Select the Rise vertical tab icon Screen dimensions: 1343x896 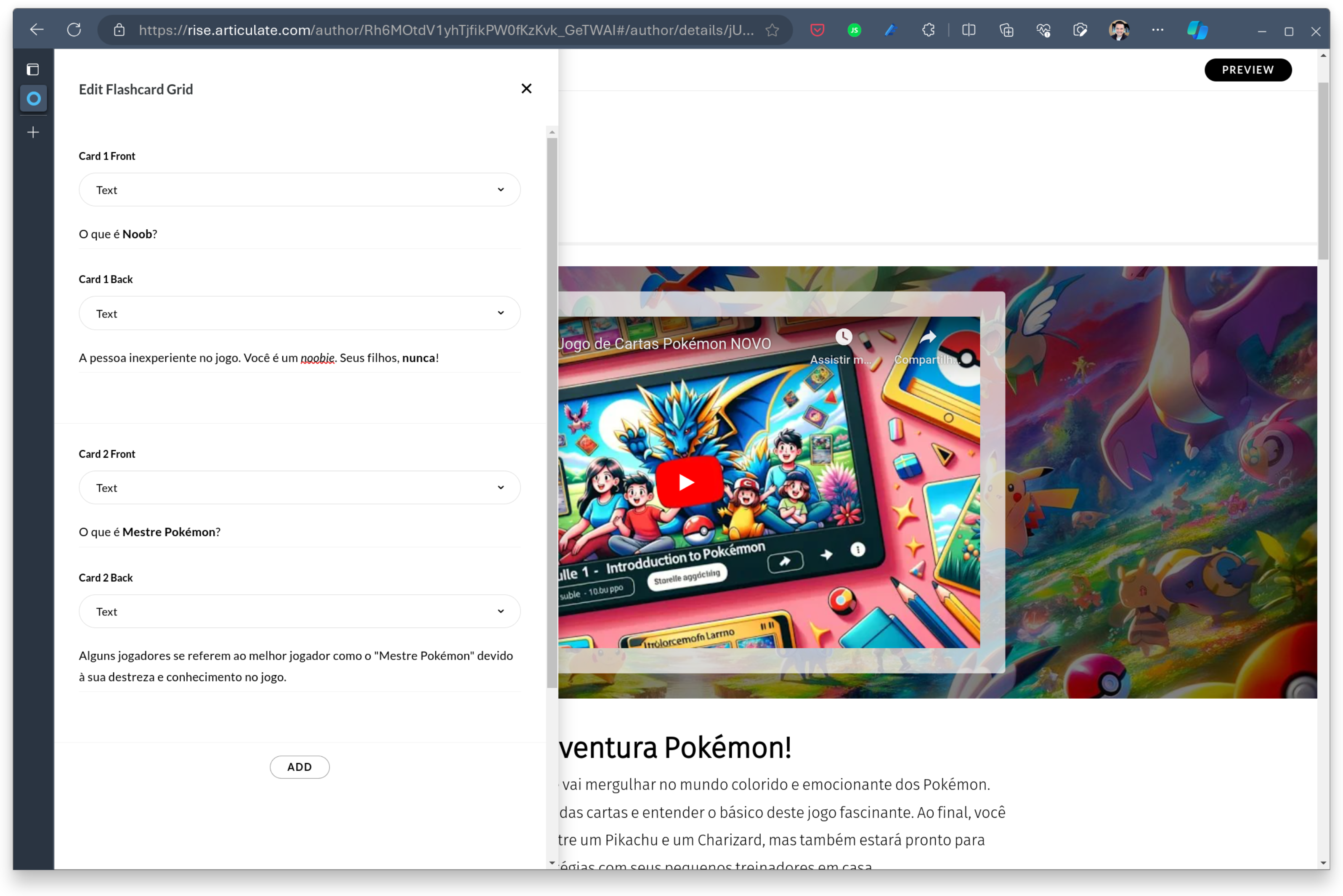click(34, 98)
